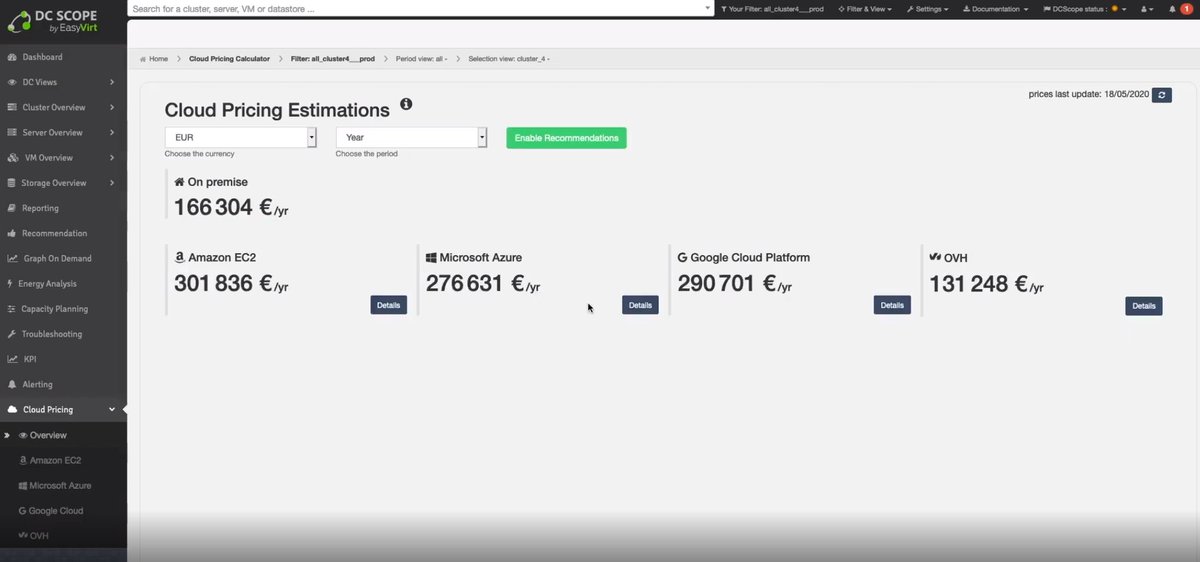Click the VM Overview sidebar icon

point(12,158)
